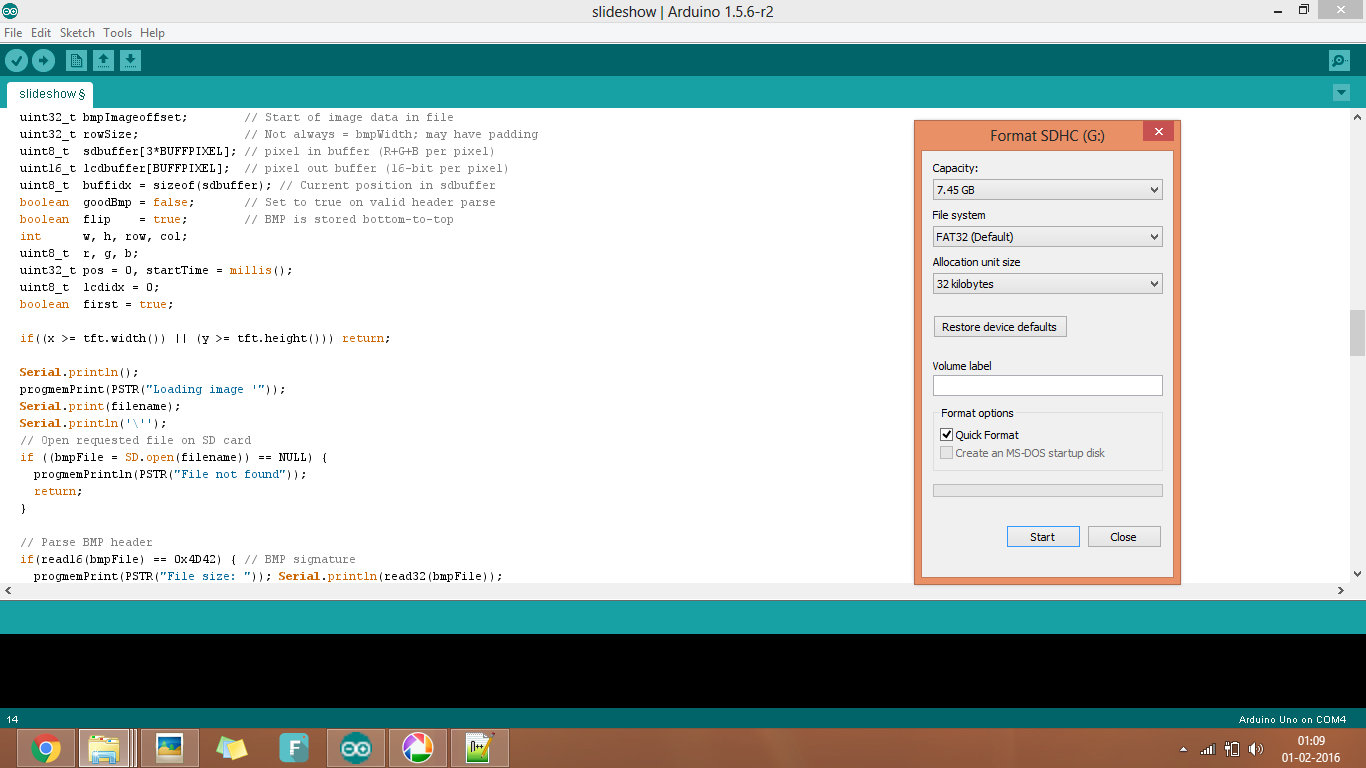Click the 'int w, h, row, col;' line
The image size is (1366, 768).
[103, 236]
